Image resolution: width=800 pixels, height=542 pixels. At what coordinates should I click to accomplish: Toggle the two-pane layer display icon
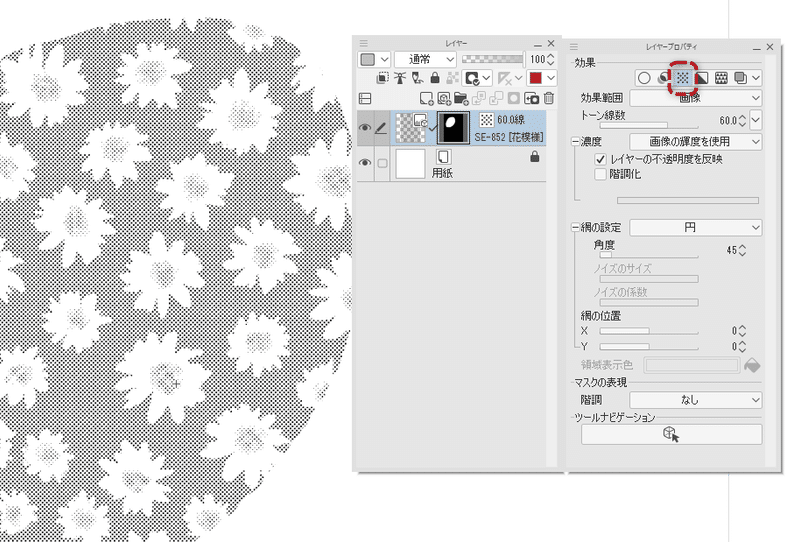pyautogui.click(x=365, y=98)
